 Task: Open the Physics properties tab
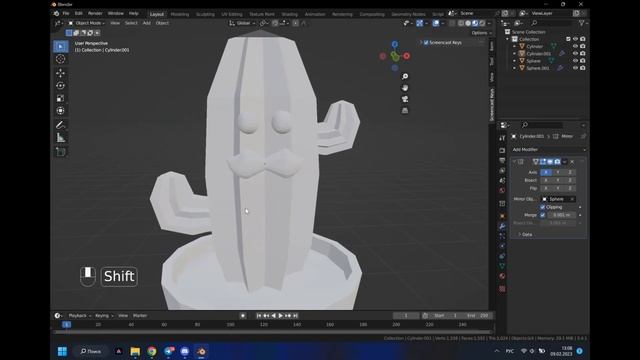click(502, 246)
